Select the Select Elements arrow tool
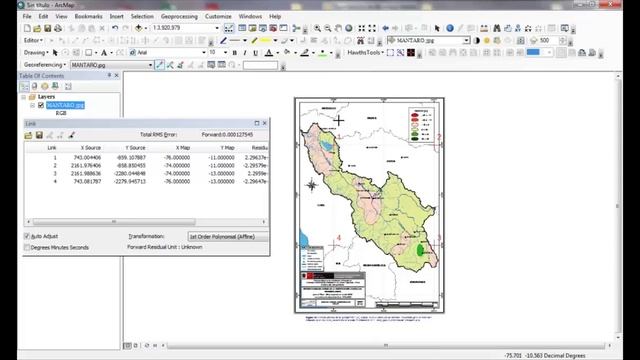640x360 pixels. [437, 28]
